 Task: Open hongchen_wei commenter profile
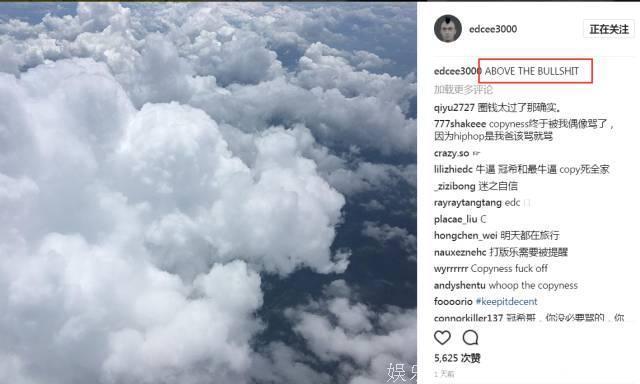coord(466,236)
